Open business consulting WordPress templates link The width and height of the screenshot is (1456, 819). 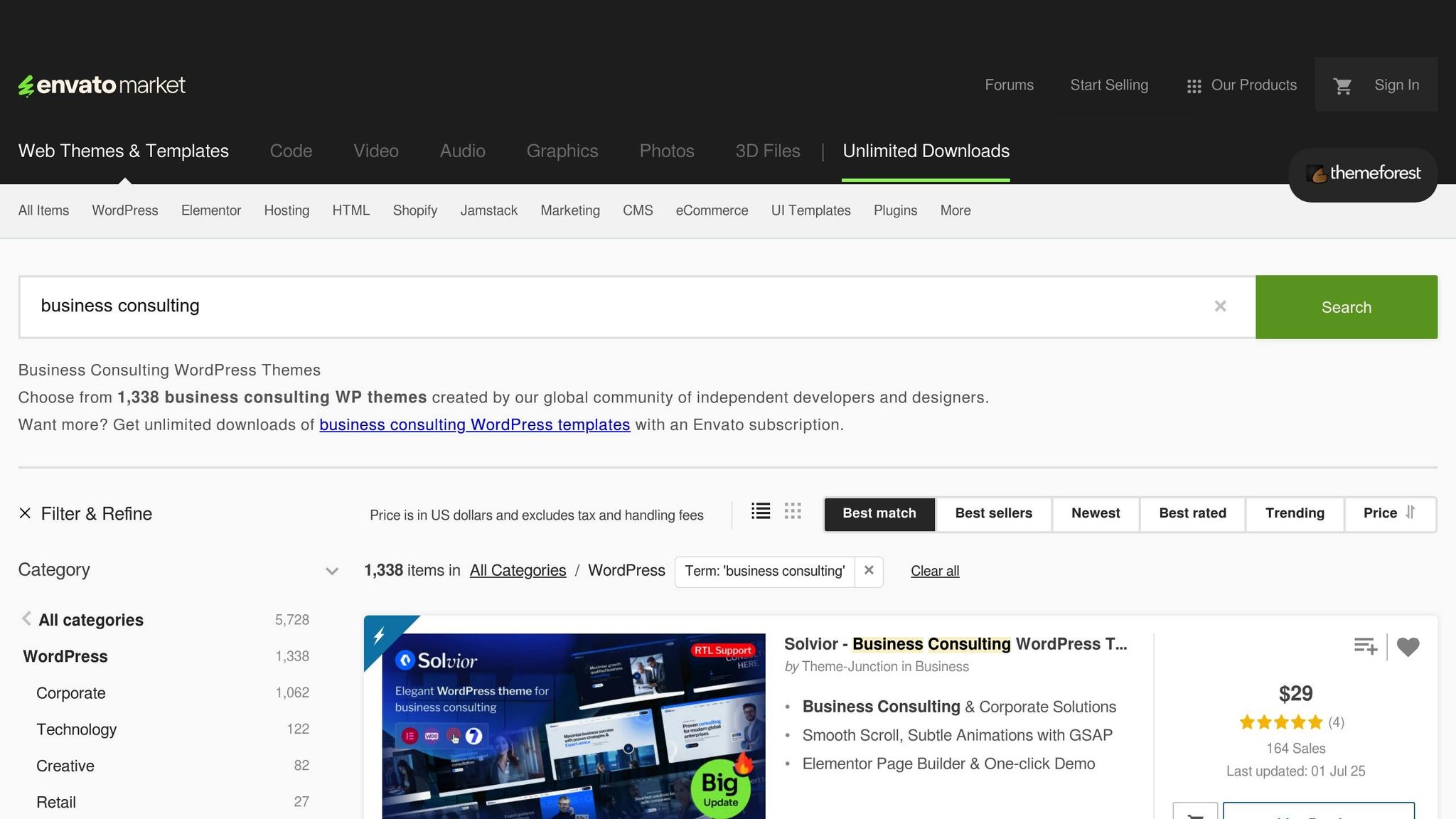pyautogui.click(x=474, y=424)
